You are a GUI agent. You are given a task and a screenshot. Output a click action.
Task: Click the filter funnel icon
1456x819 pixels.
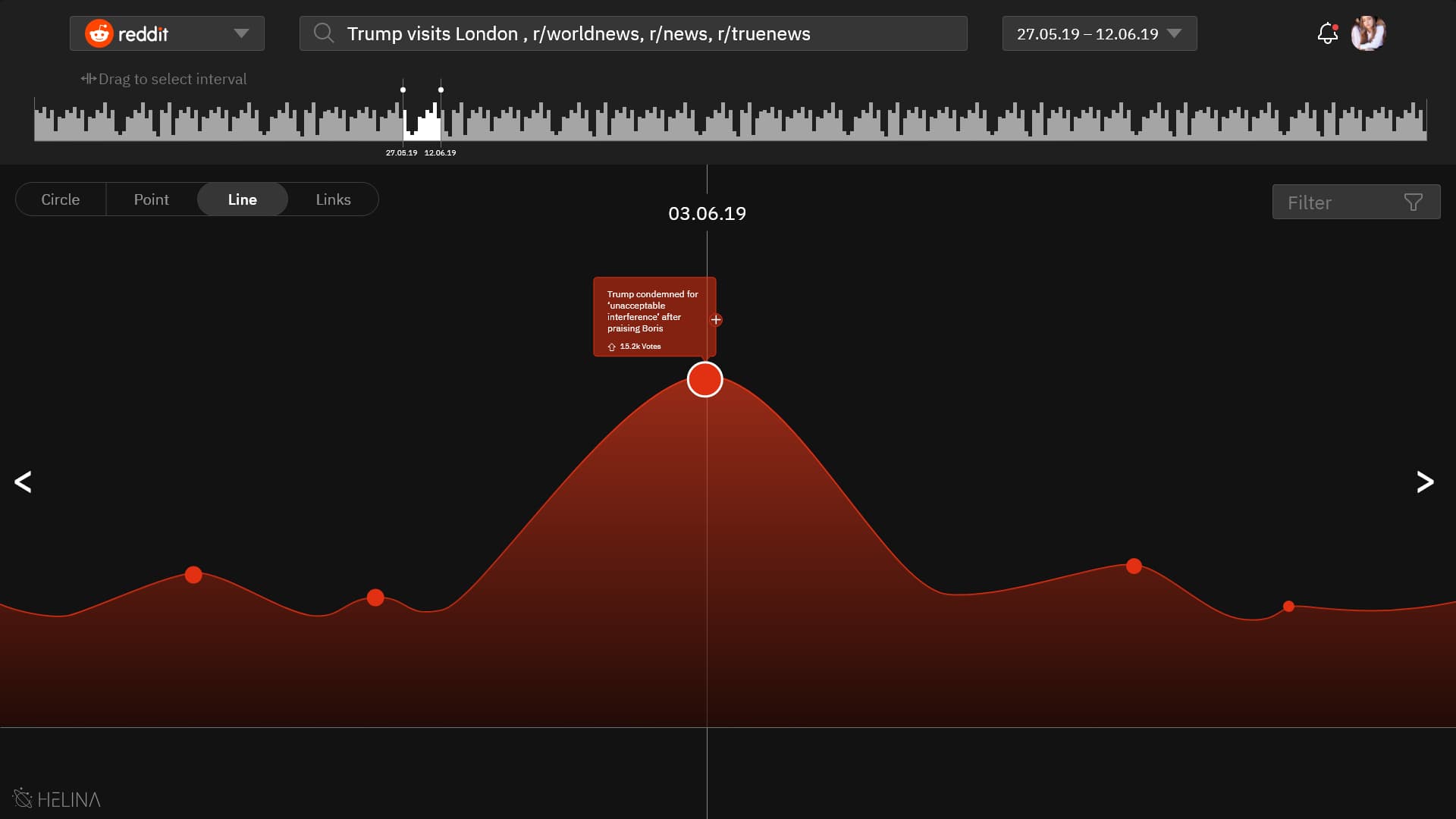(1413, 202)
